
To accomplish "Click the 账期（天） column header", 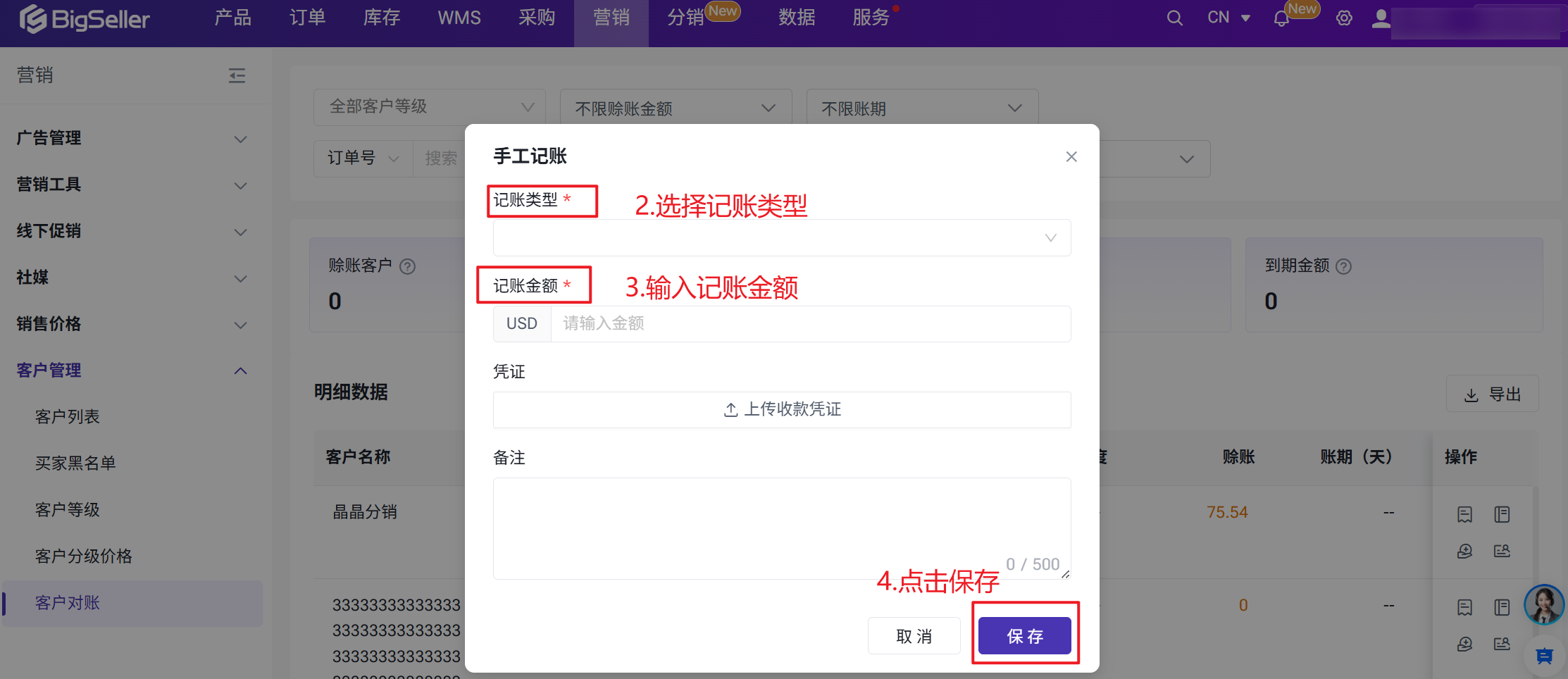I will pos(1356,457).
